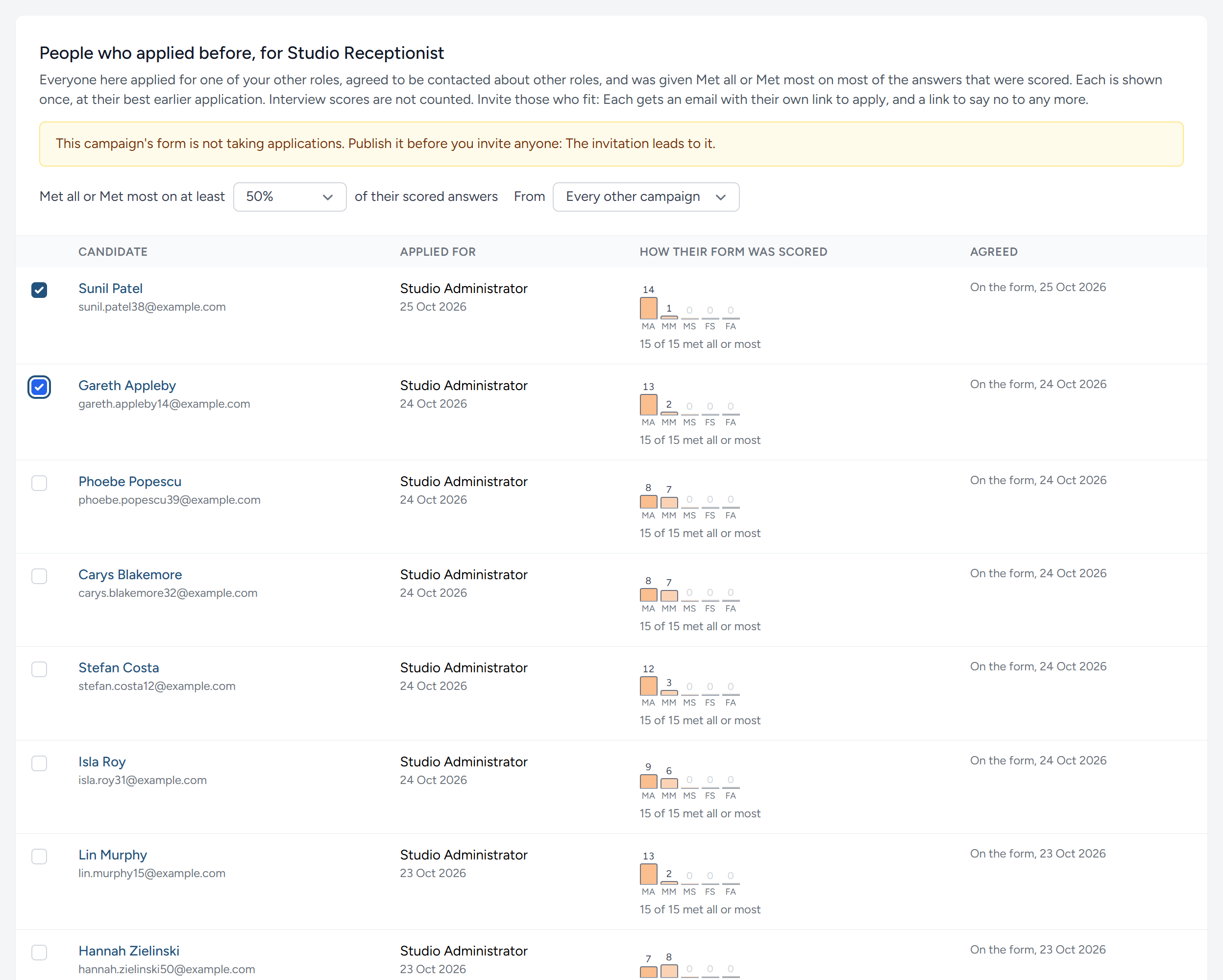
Task: Click email sunil.patel38@example.com
Action: [152, 307]
